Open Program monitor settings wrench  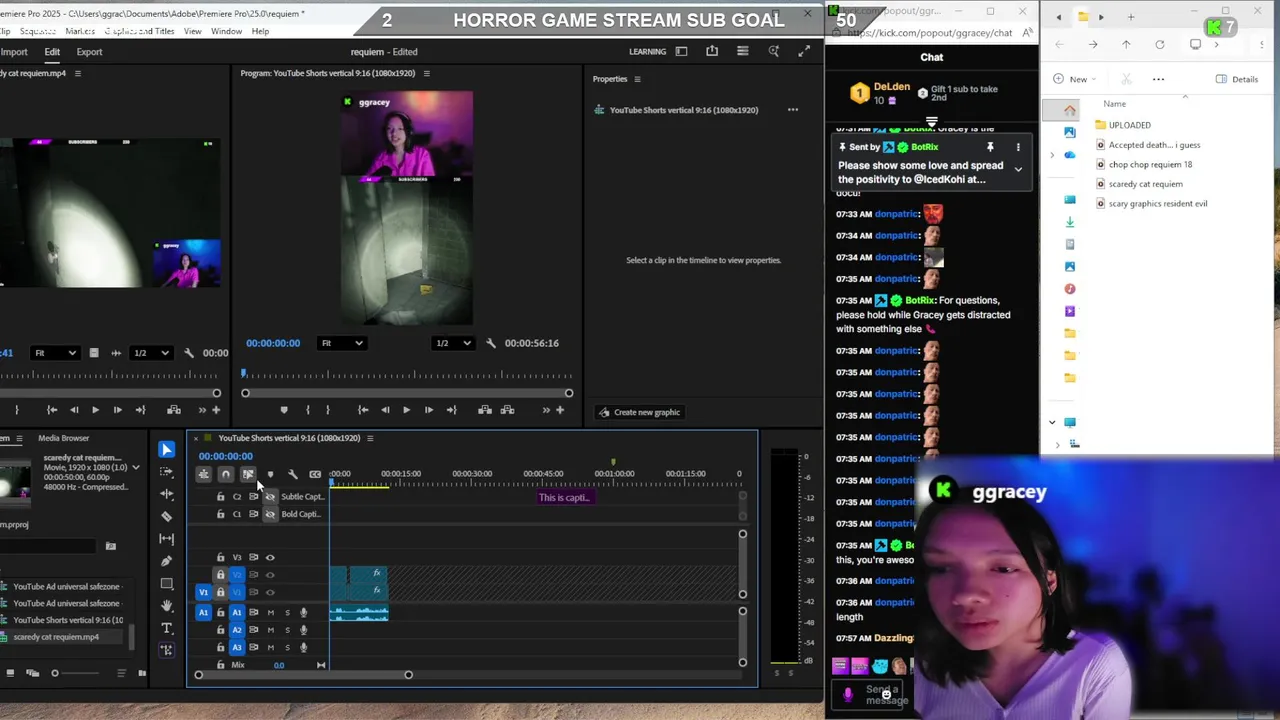point(490,343)
